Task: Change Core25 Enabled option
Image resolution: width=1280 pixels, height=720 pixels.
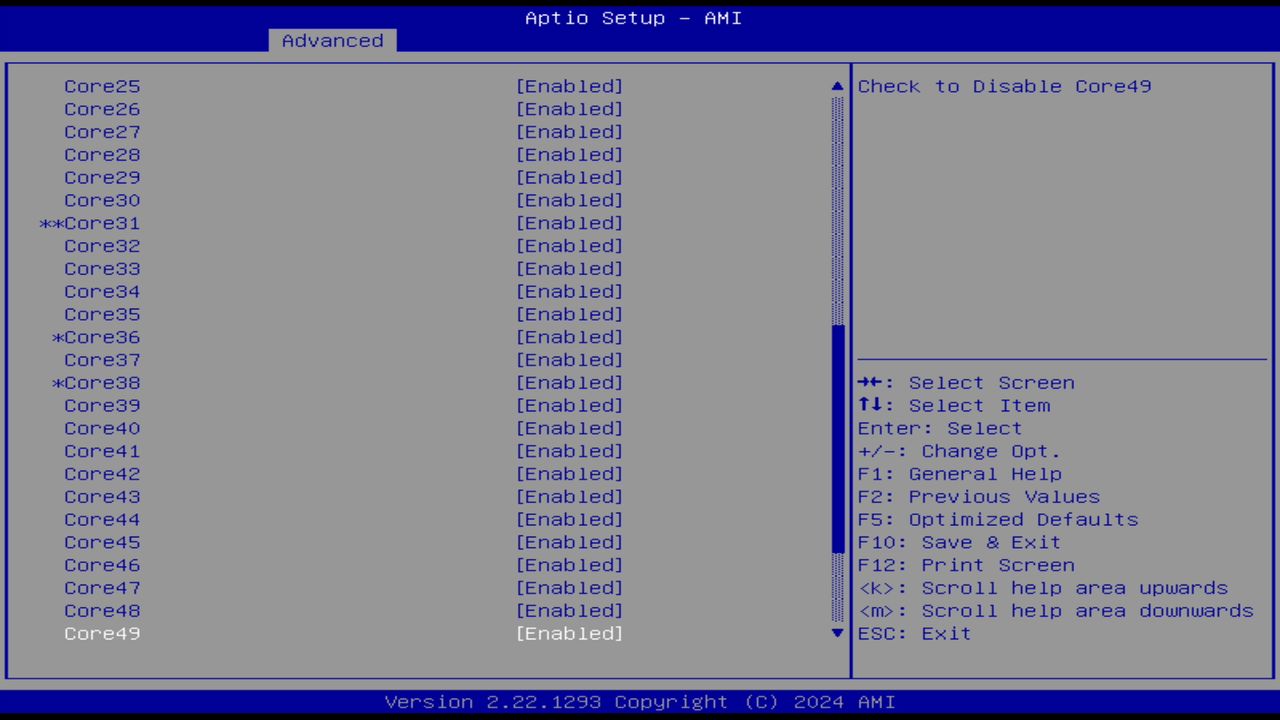Action: [x=569, y=86]
